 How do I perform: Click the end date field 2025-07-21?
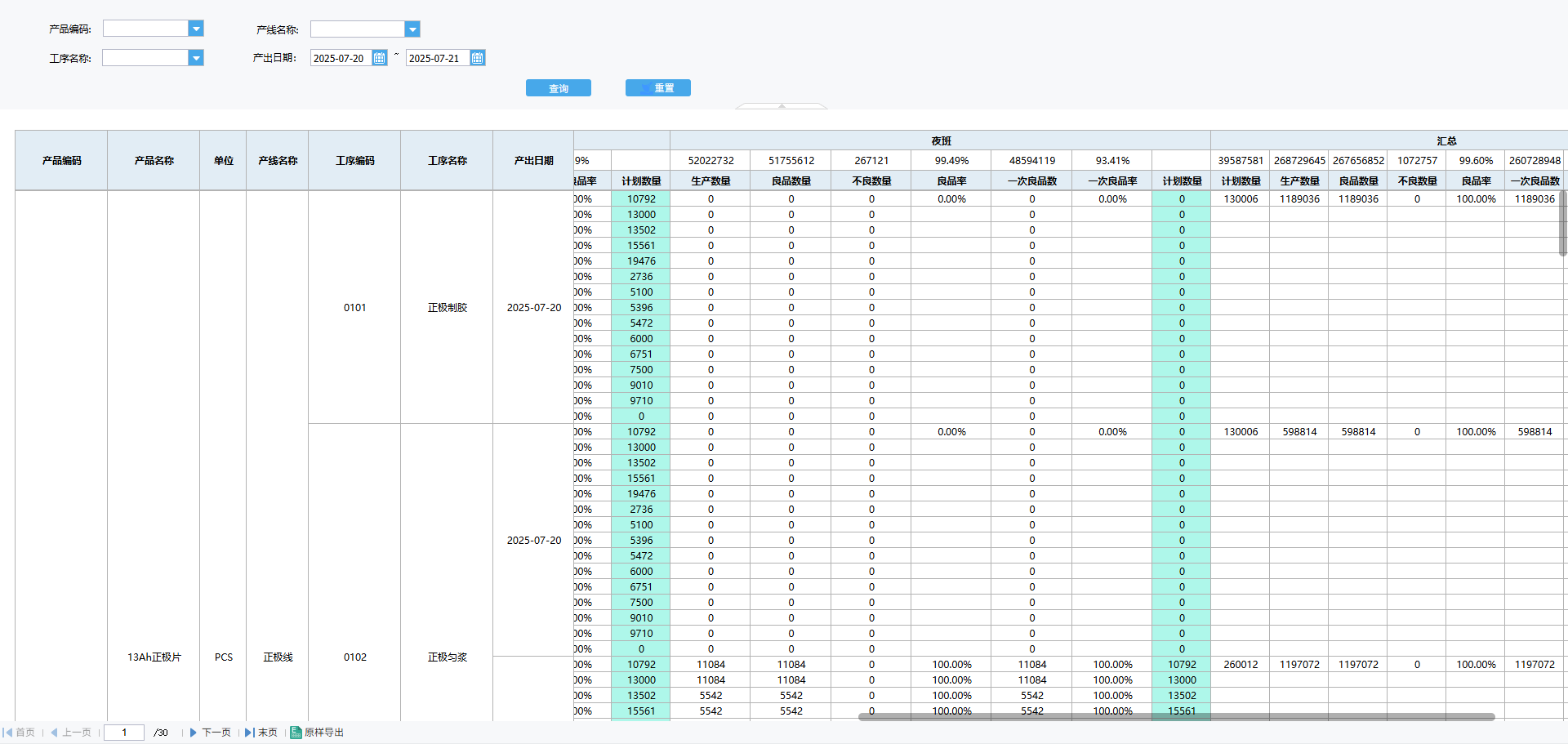tap(436, 58)
